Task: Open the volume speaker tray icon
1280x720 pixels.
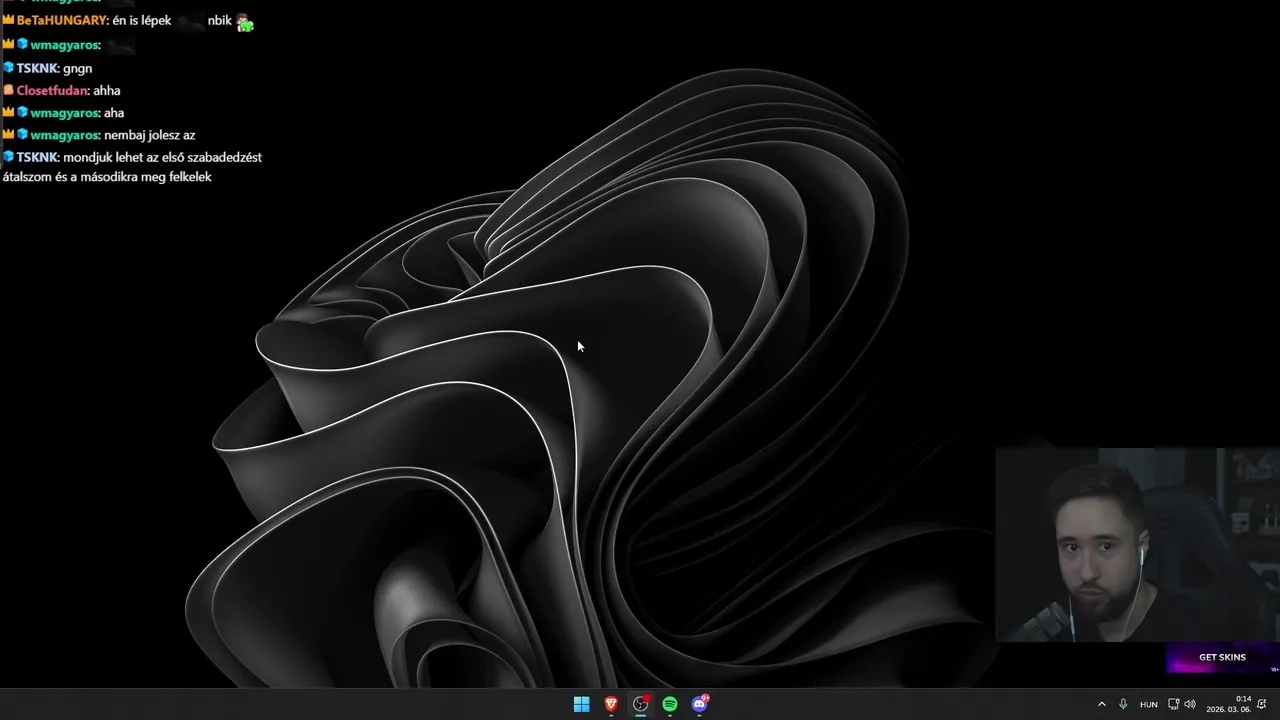Action: (x=1190, y=704)
